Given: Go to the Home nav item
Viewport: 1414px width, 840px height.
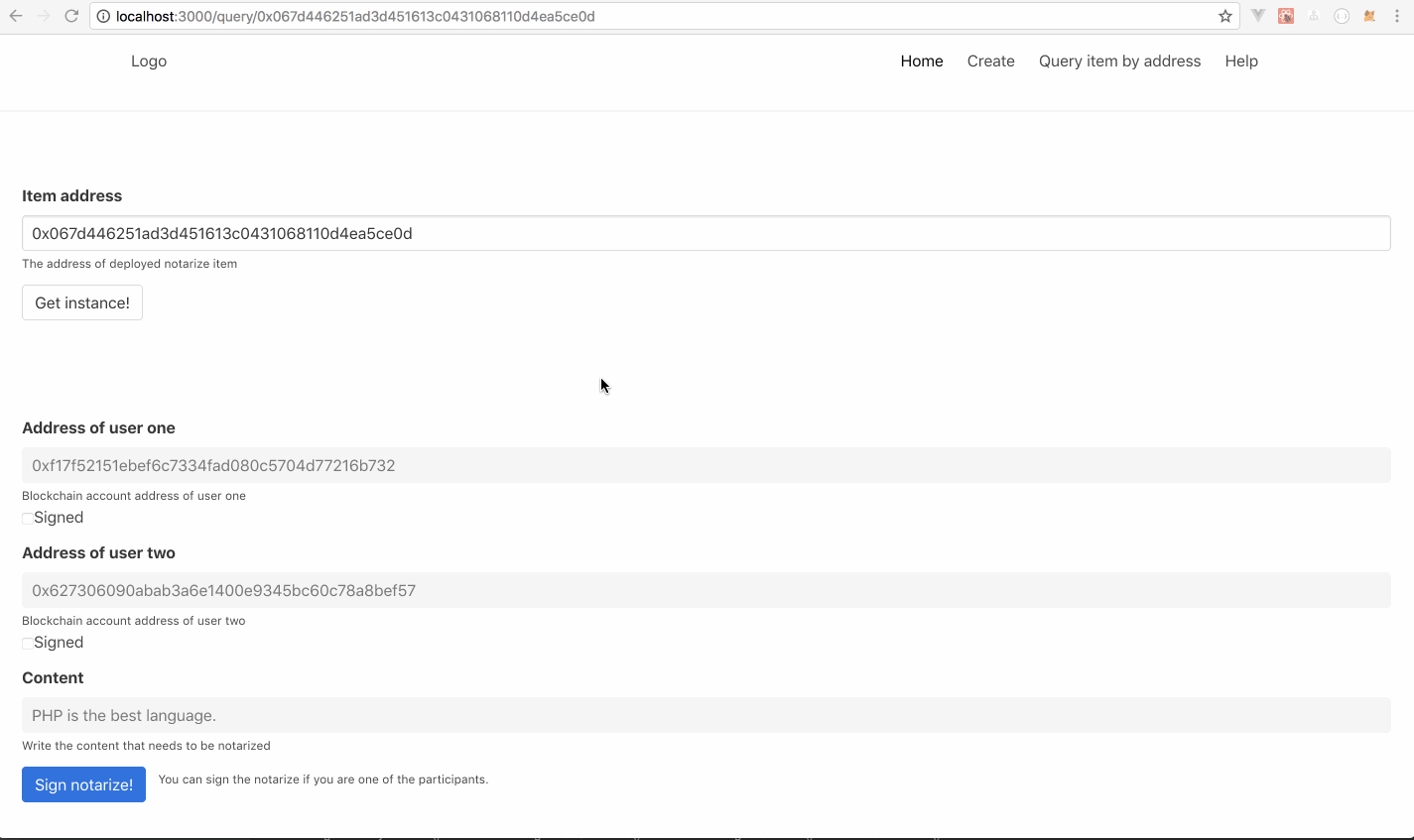Looking at the screenshot, I should tap(922, 61).
